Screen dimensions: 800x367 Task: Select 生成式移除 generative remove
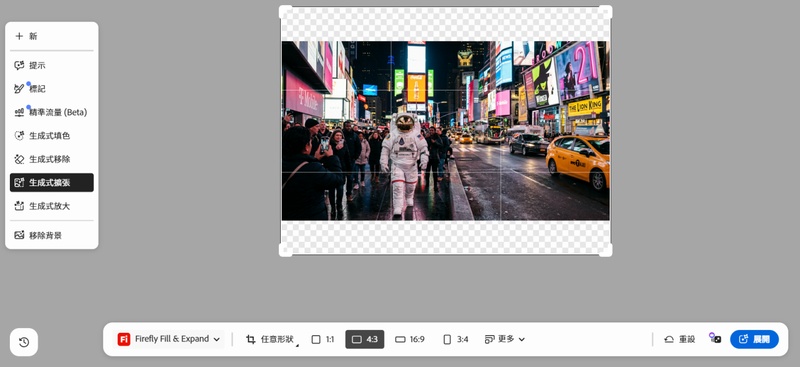click(52, 159)
